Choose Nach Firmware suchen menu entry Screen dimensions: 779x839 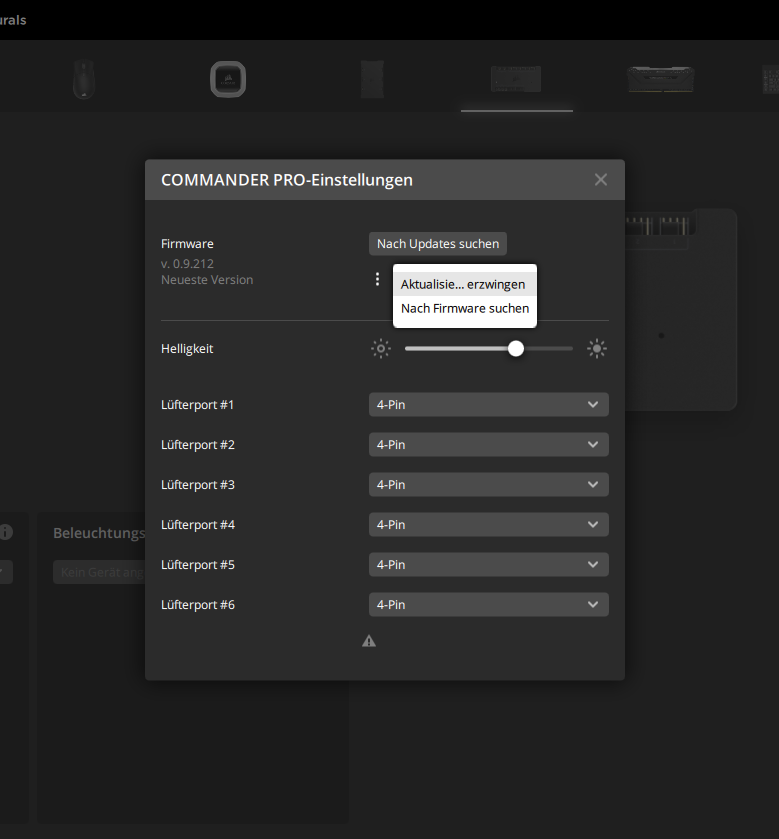tap(464, 308)
